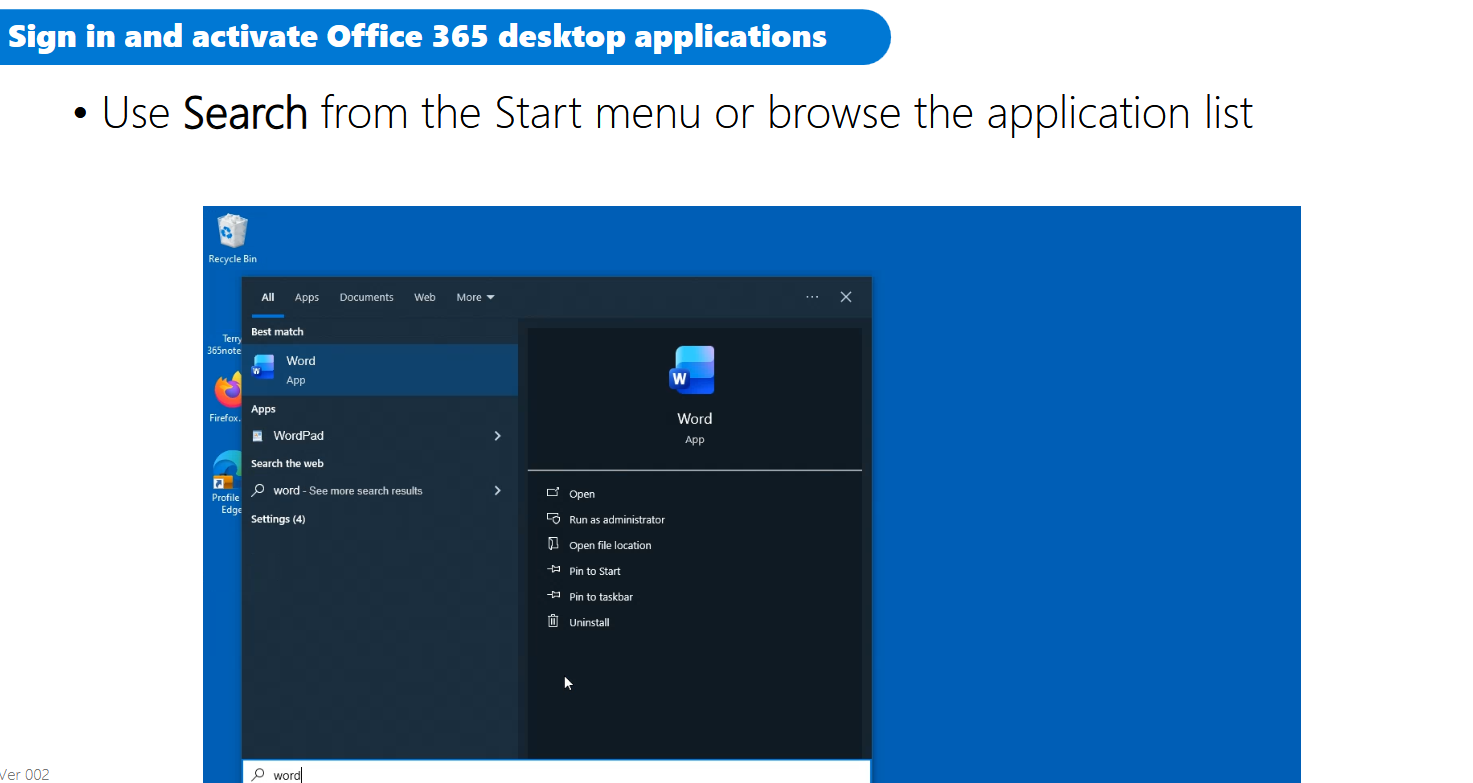Click the search text box containing 'word'
This screenshot has width=1473, height=783.
point(556,774)
